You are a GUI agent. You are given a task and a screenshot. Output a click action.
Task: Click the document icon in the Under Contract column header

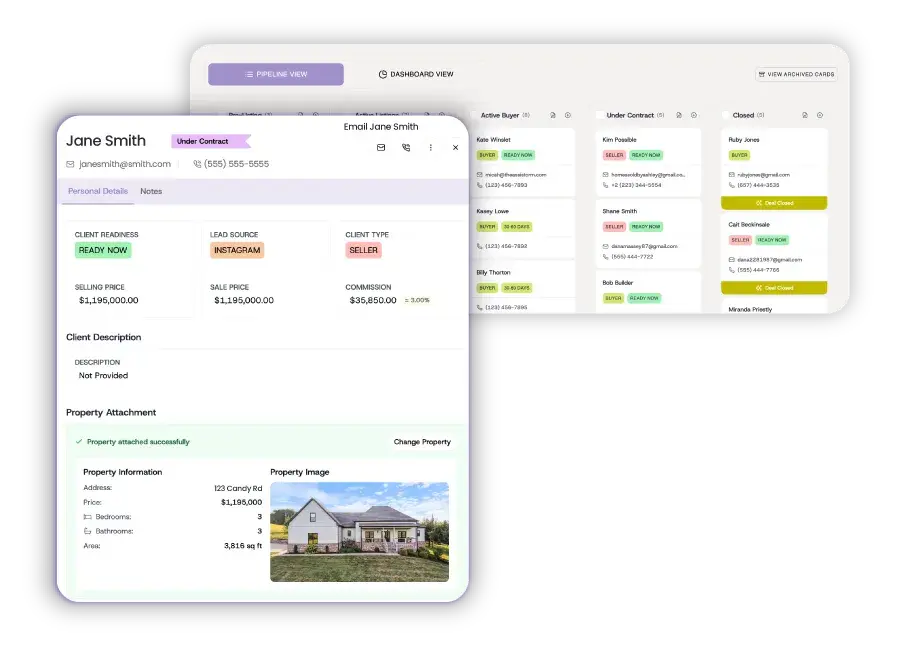point(679,115)
